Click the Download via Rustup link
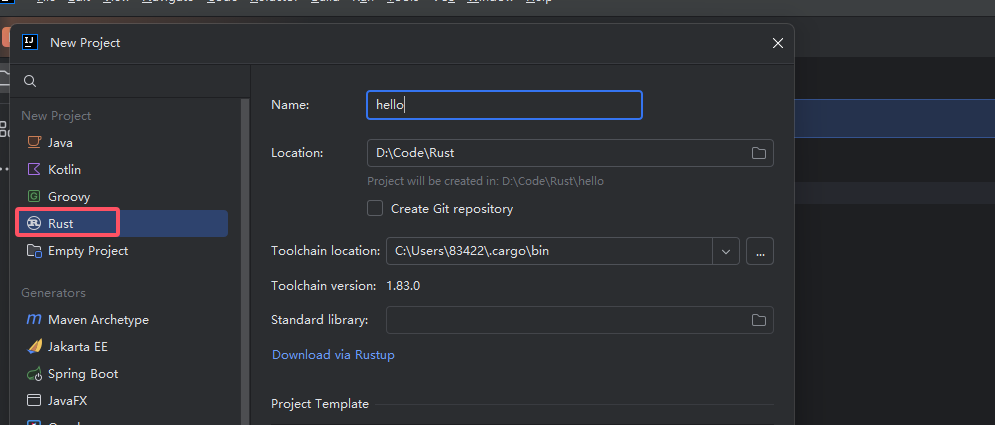 tap(333, 355)
